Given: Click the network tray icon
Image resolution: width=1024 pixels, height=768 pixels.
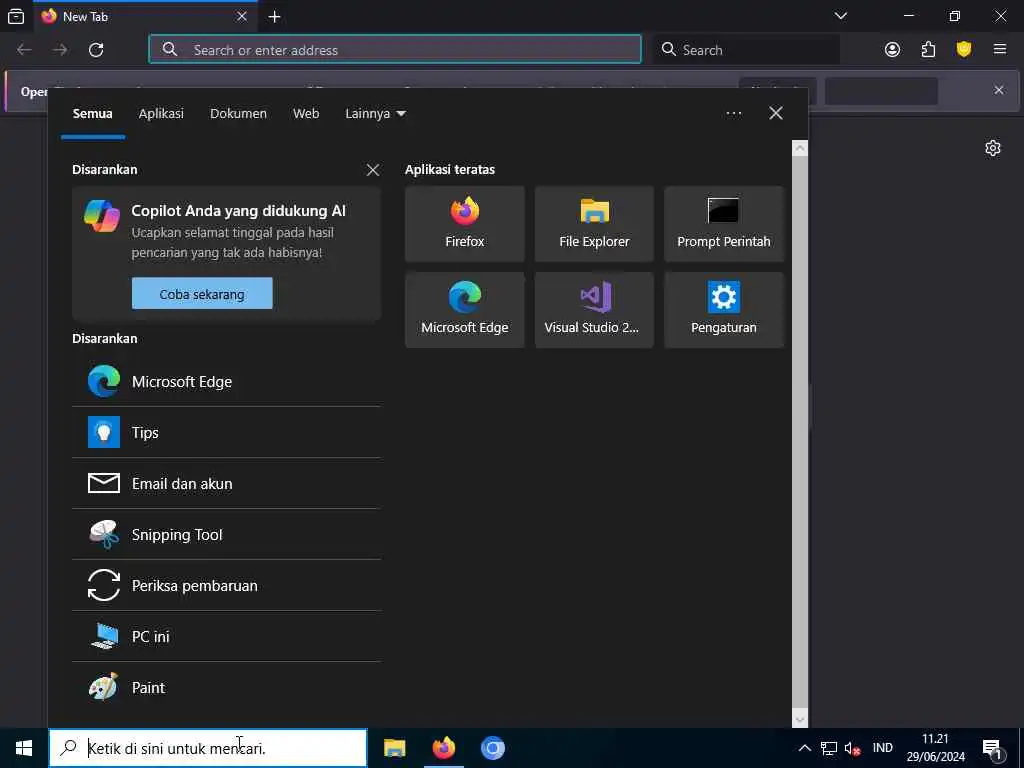Looking at the screenshot, I should click(x=829, y=748).
